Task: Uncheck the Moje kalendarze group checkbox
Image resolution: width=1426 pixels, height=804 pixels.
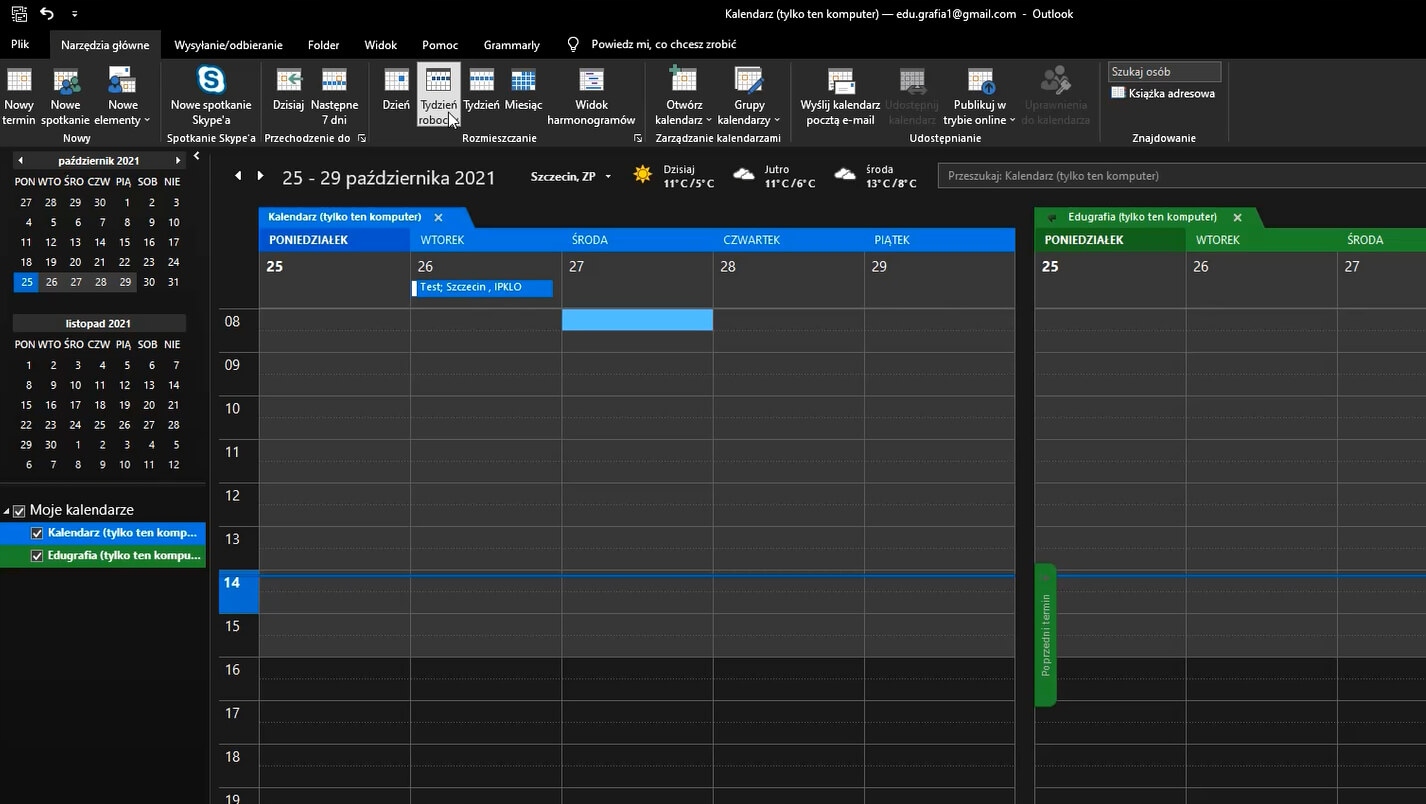Action: [19, 511]
